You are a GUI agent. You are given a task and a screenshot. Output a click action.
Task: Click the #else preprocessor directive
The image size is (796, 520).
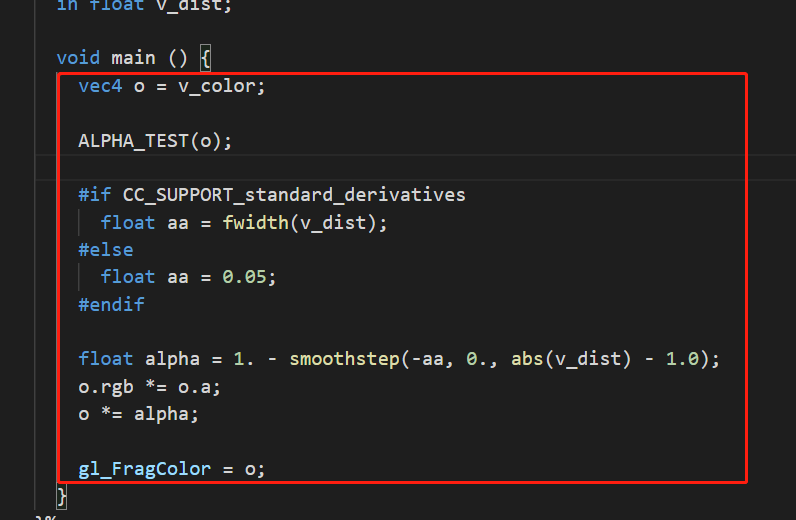(106, 249)
